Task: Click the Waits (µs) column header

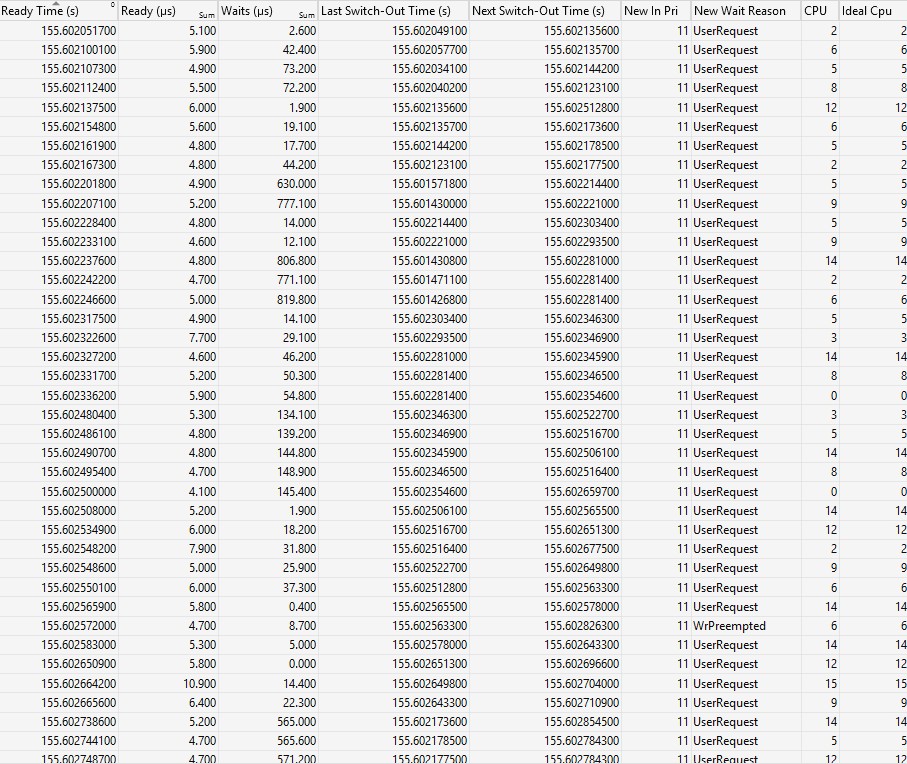Action: point(268,10)
